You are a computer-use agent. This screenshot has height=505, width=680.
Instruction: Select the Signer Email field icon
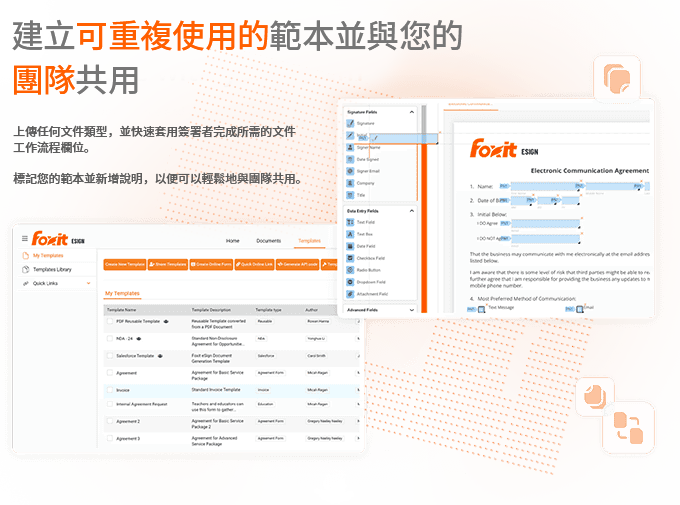[350, 171]
